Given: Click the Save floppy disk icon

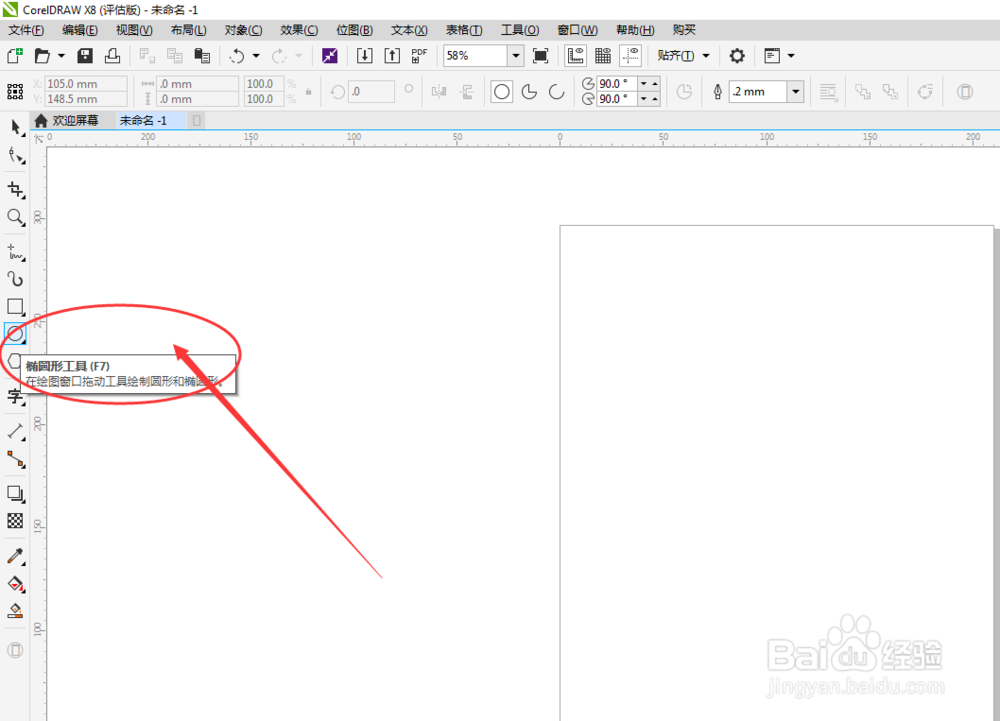Looking at the screenshot, I should coord(85,56).
